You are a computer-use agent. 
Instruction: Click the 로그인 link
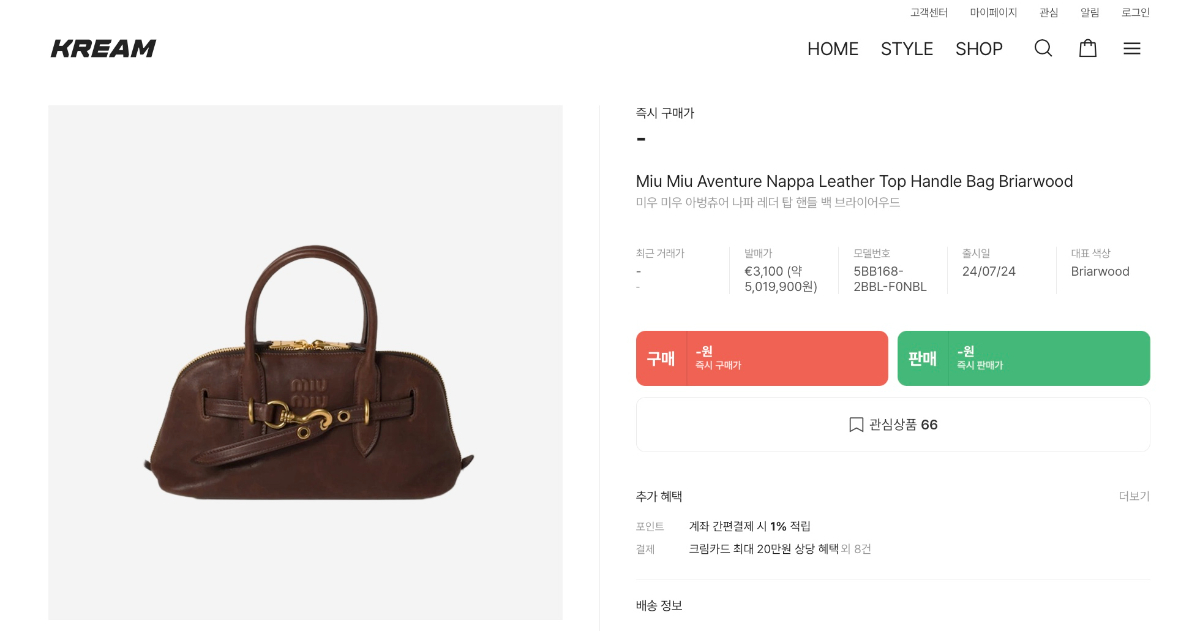(1135, 13)
